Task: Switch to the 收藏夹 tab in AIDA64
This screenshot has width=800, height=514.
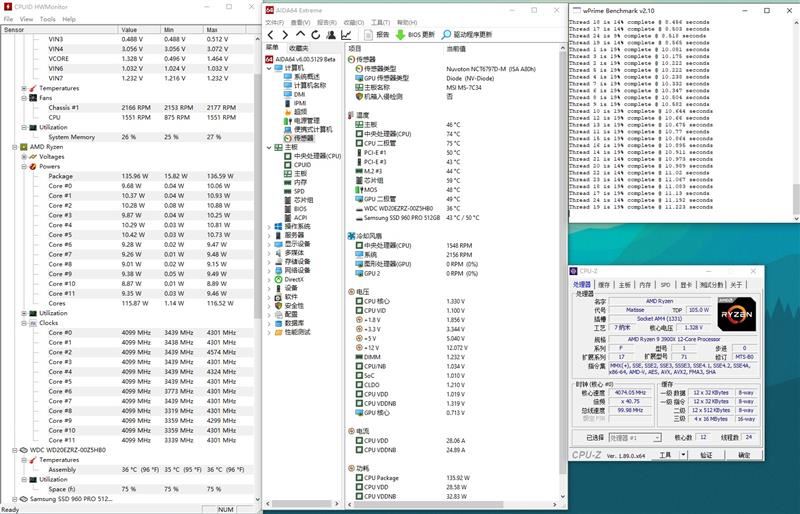Action: pos(298,48)
